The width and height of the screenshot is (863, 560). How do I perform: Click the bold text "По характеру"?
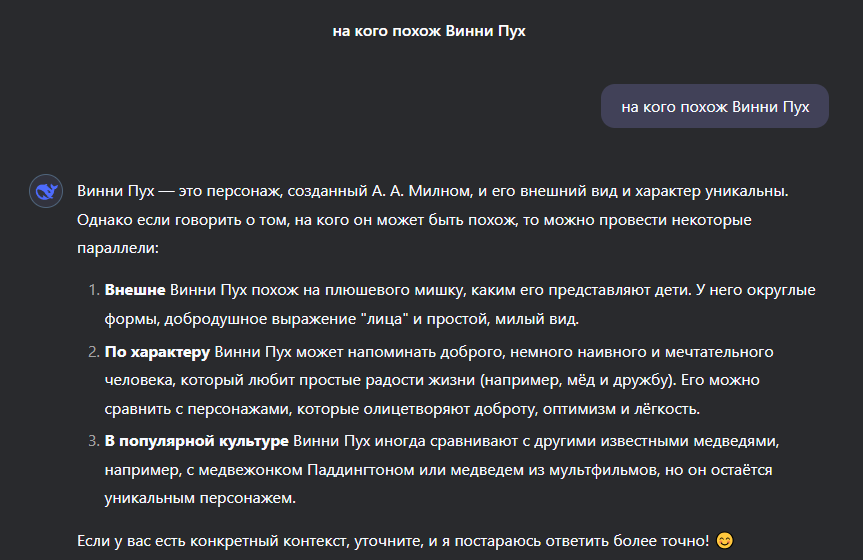point(157,352)
